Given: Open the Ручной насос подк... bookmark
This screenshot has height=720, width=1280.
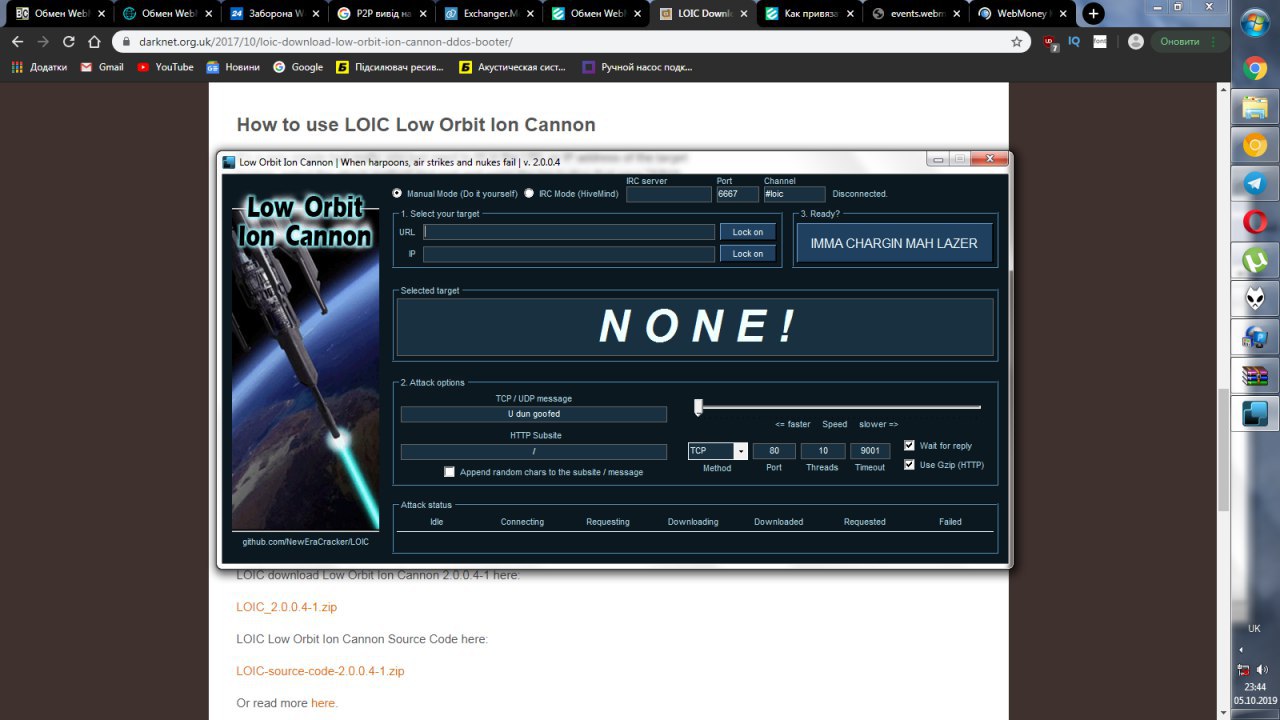Looking at the screenshot, I should [637, 67].
